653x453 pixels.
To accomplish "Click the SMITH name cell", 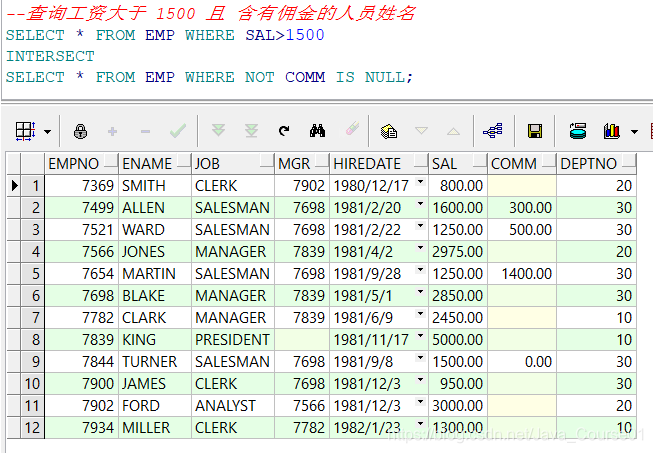I will 155,186.
